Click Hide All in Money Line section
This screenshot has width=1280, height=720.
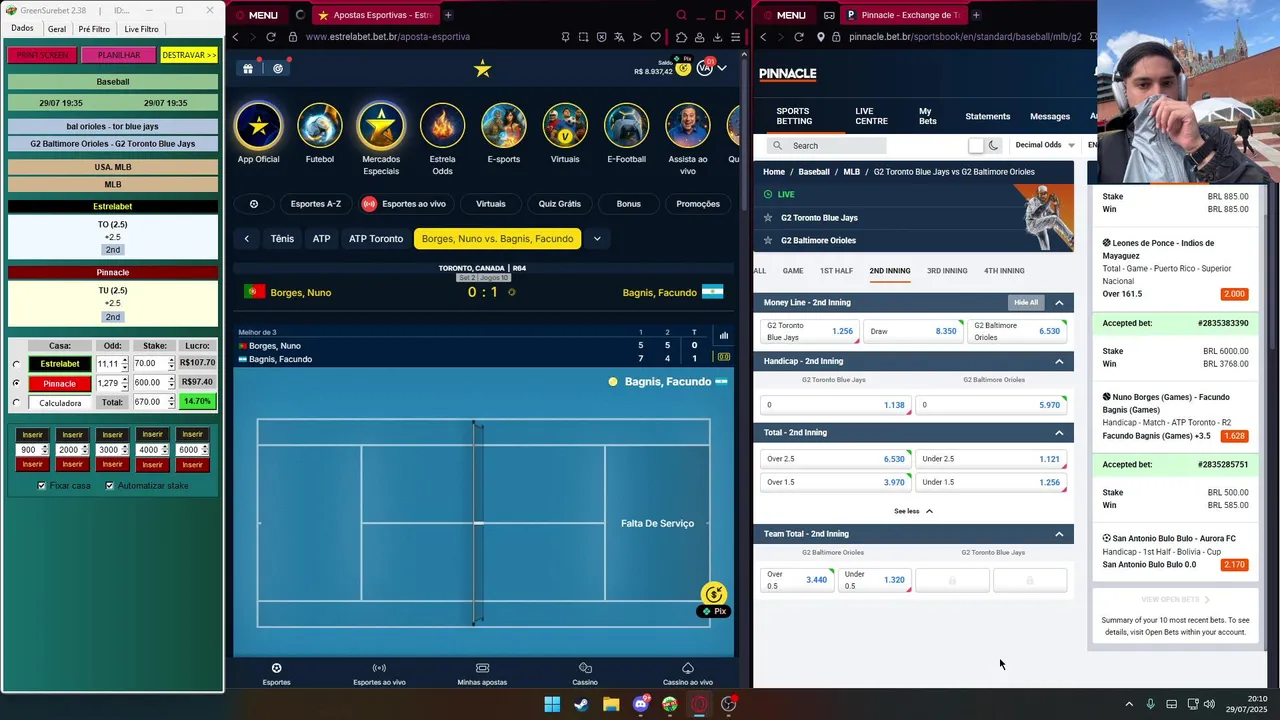(1026, 303)
